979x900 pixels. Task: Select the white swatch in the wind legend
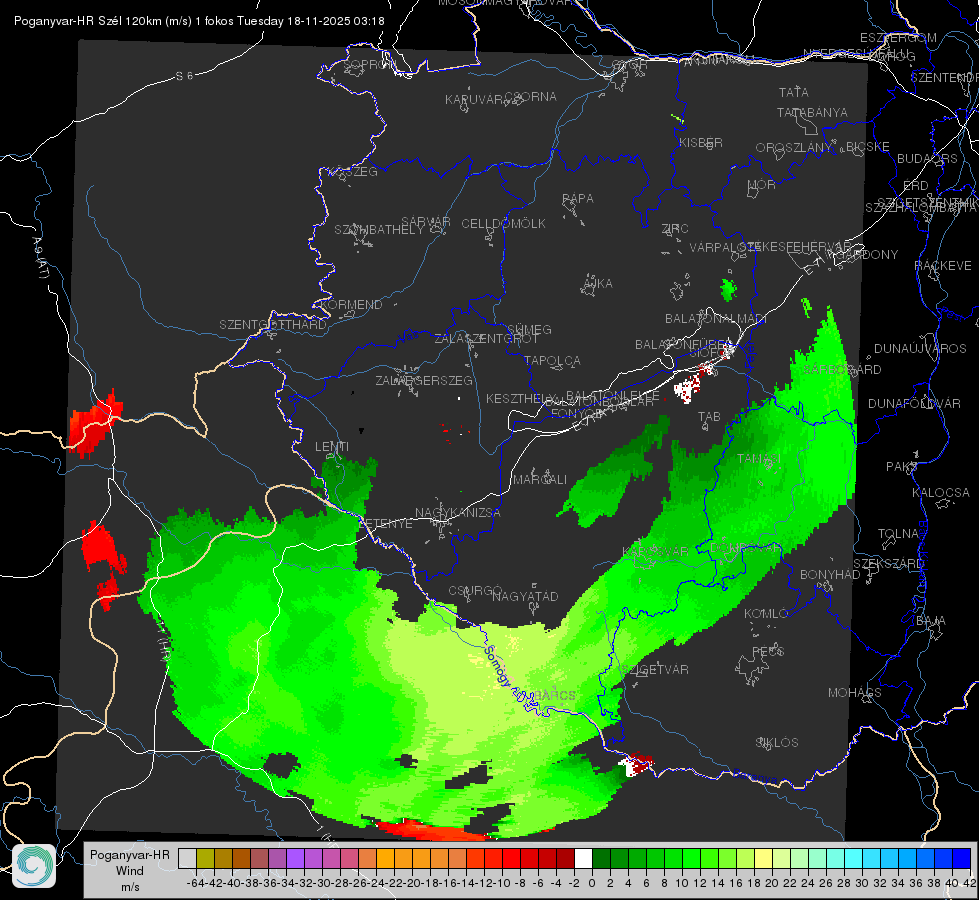click(x=583, y=858)
